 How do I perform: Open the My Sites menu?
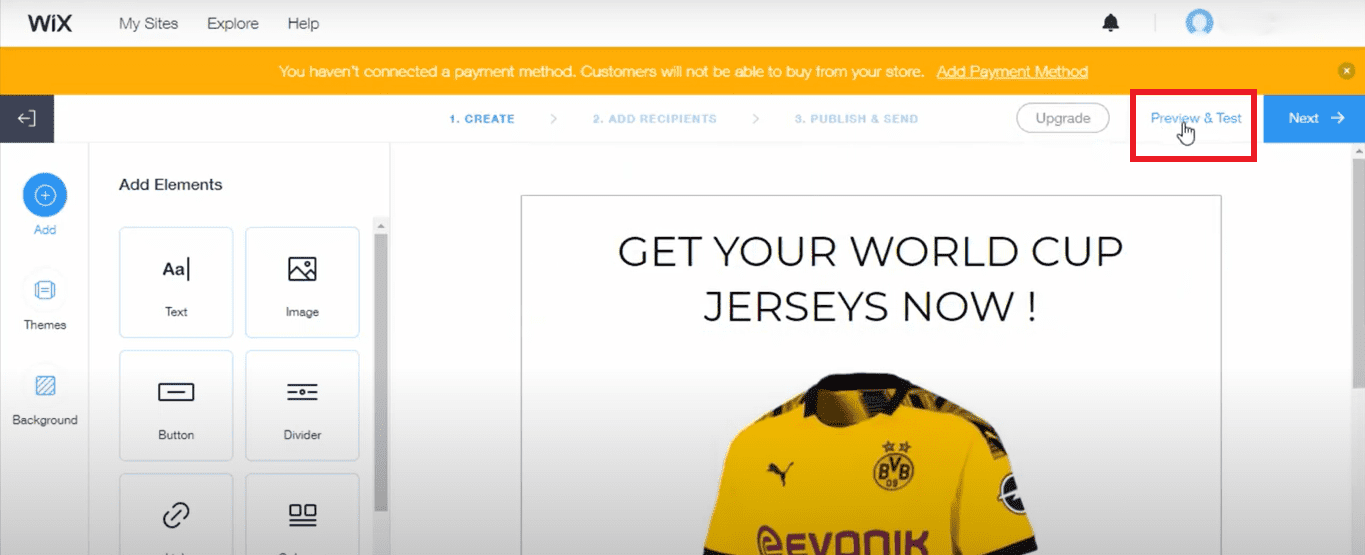tap(148, 23)
